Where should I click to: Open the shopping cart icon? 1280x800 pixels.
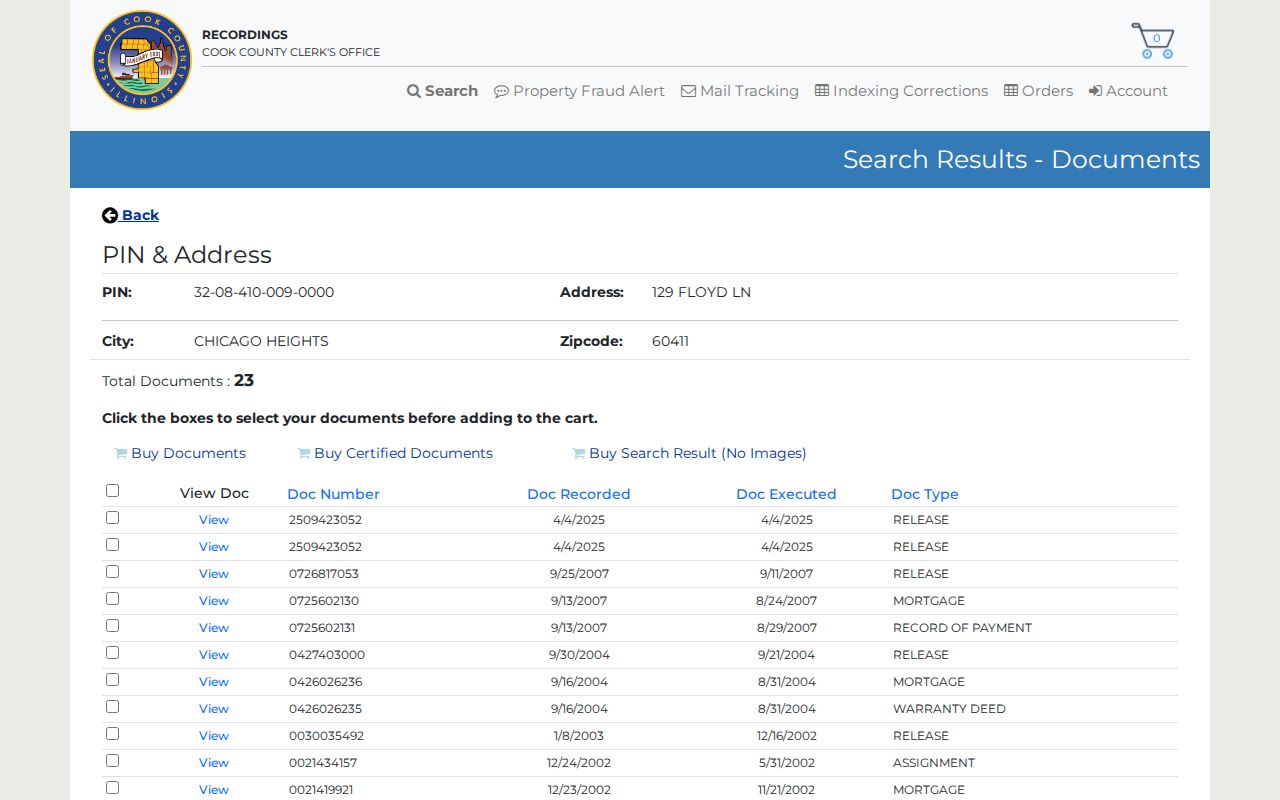point(1152,41)
